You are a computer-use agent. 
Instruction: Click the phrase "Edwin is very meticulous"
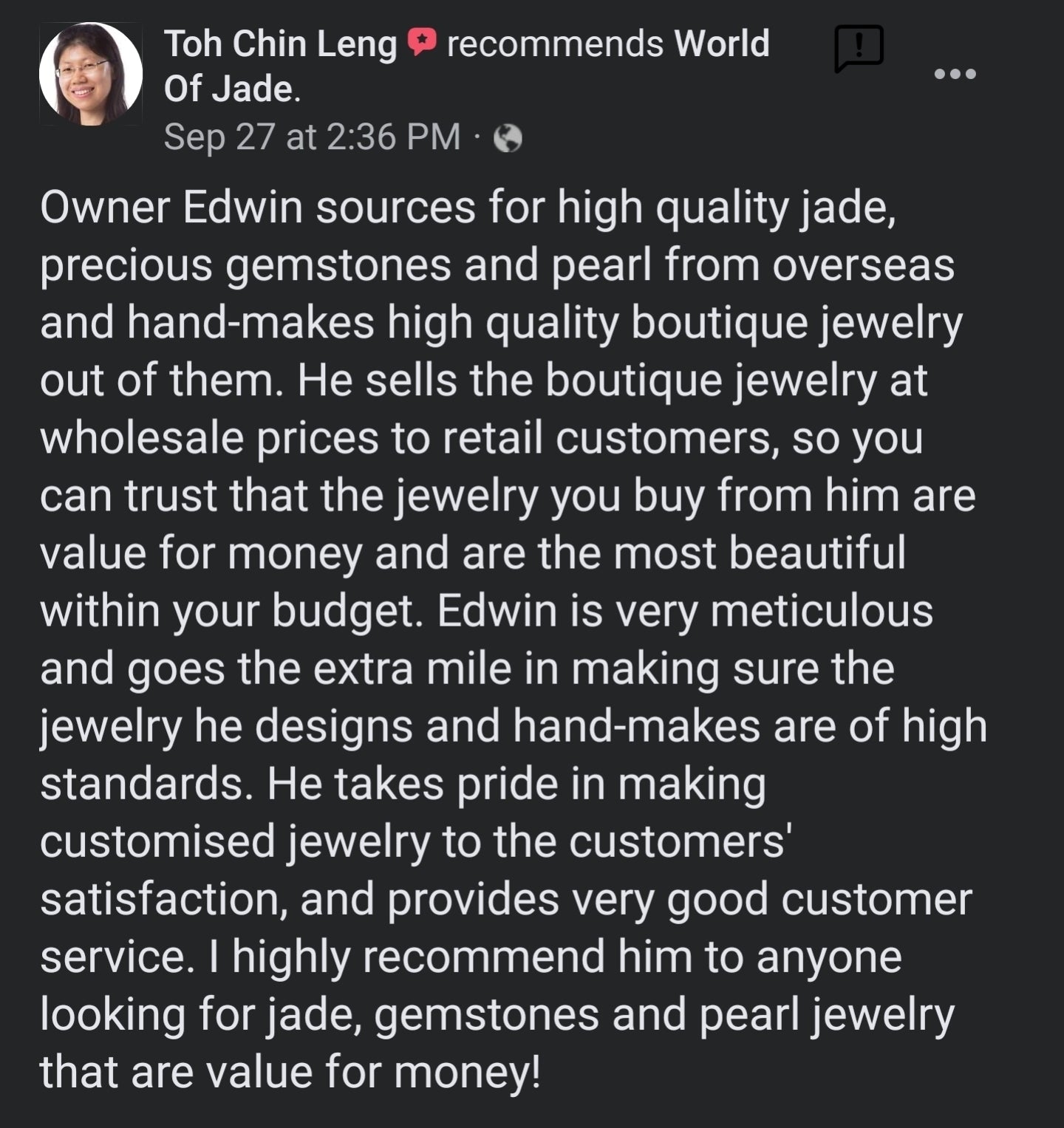coord(684,611)
